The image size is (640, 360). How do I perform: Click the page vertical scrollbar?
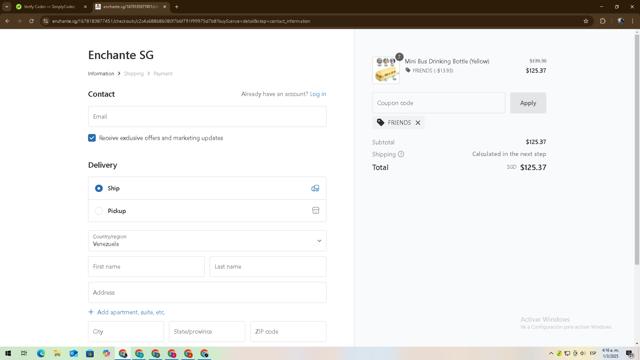tap(636, 150)
